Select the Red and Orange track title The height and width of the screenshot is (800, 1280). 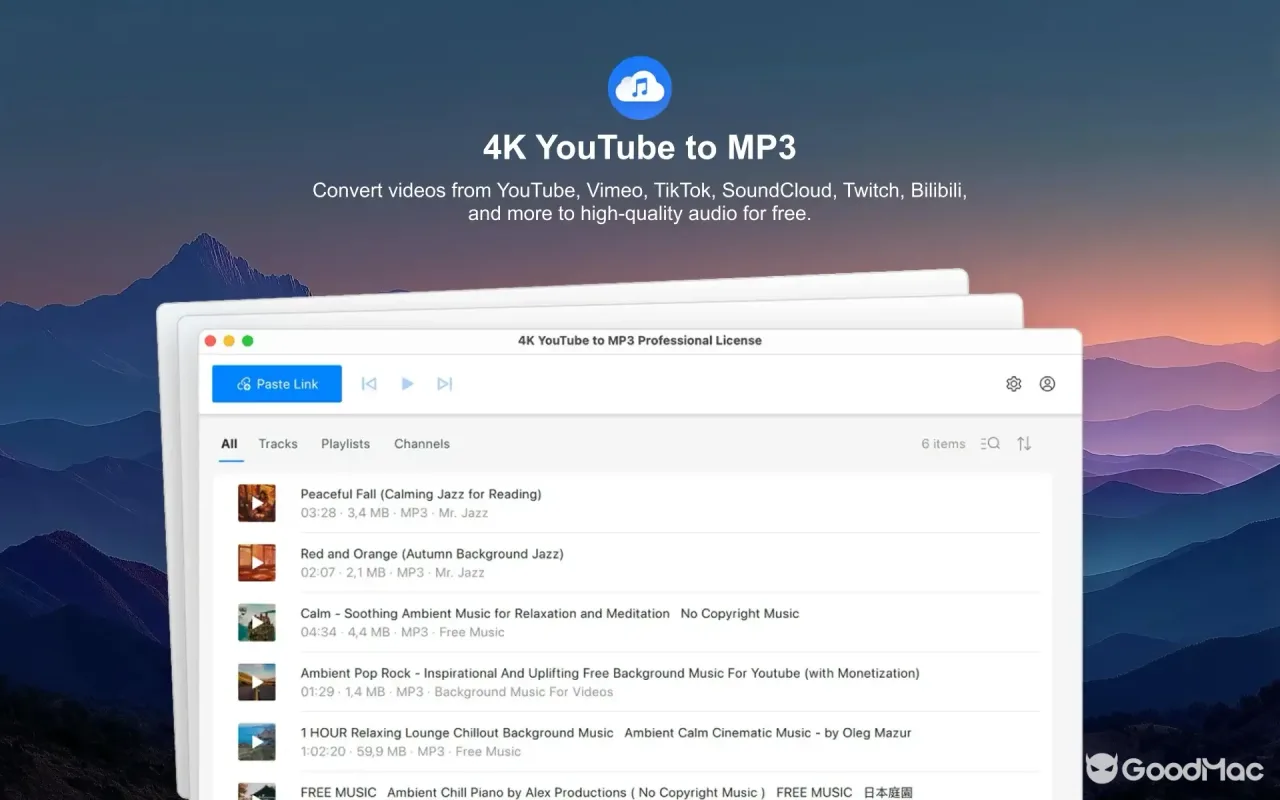432,554
